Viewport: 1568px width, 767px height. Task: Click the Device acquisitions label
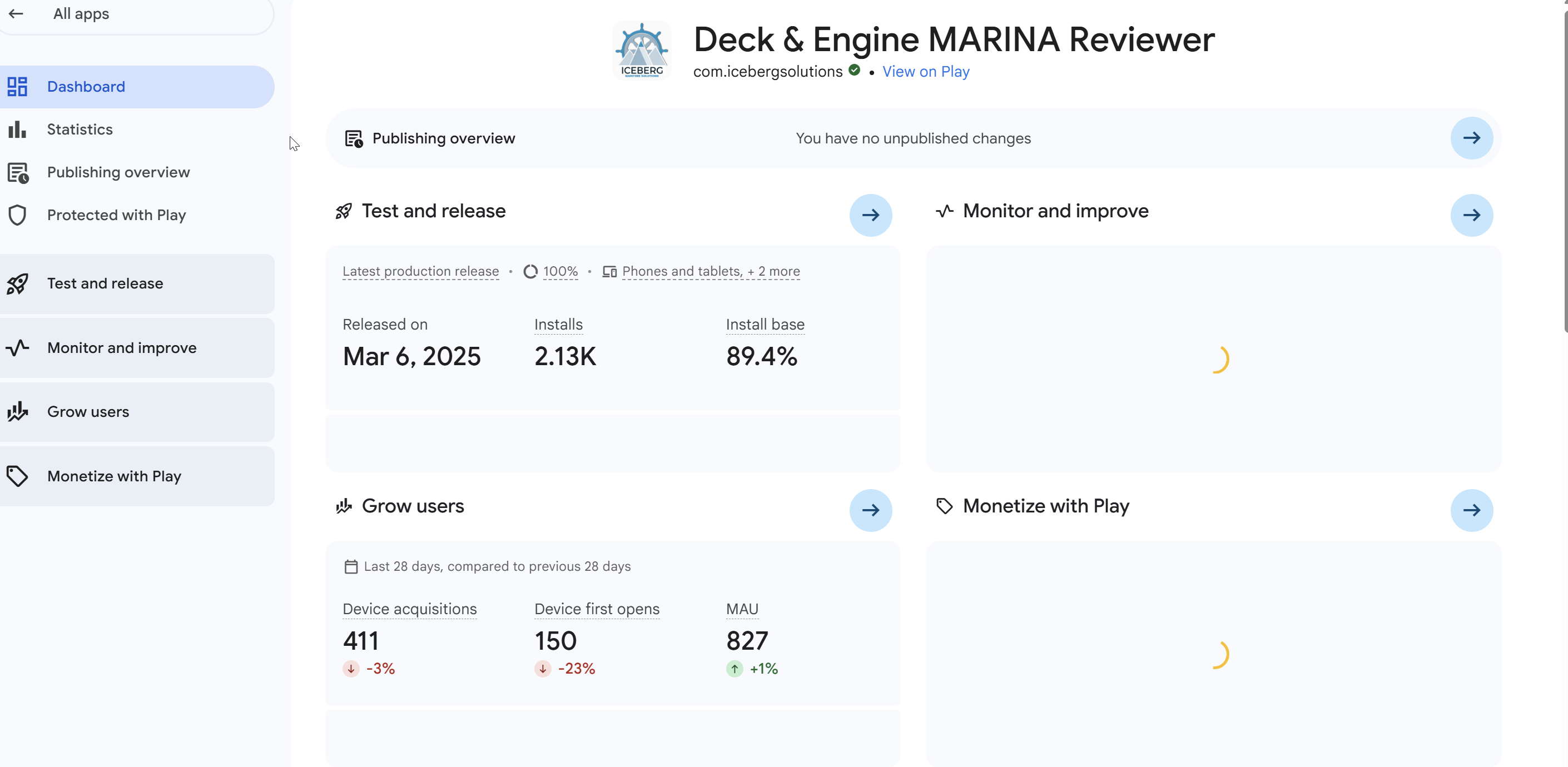[x=410, y=609]
